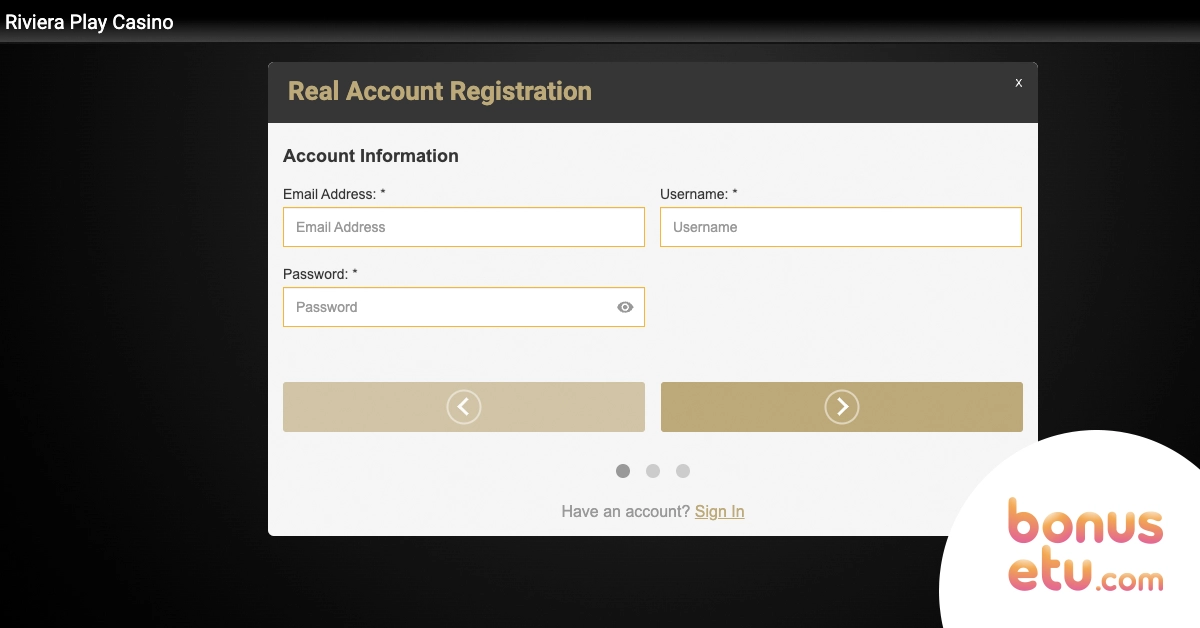Screen dimensions: 1200x628
Task: Show password using the eye icon
Action: click(x=625, y=307)
